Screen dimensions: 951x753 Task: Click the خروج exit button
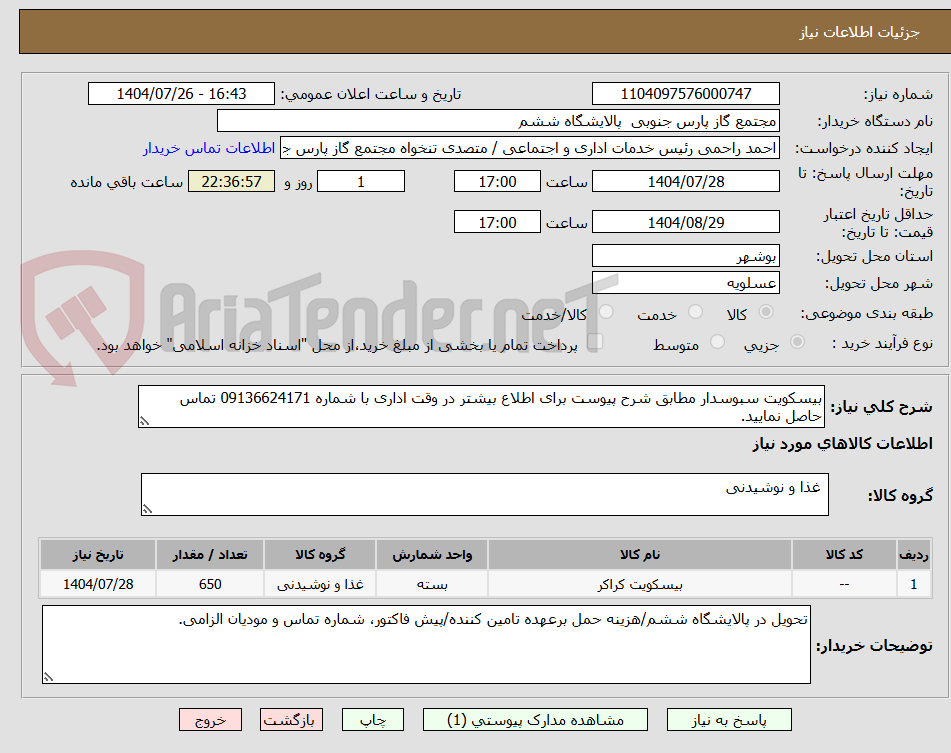click(210, 720)
